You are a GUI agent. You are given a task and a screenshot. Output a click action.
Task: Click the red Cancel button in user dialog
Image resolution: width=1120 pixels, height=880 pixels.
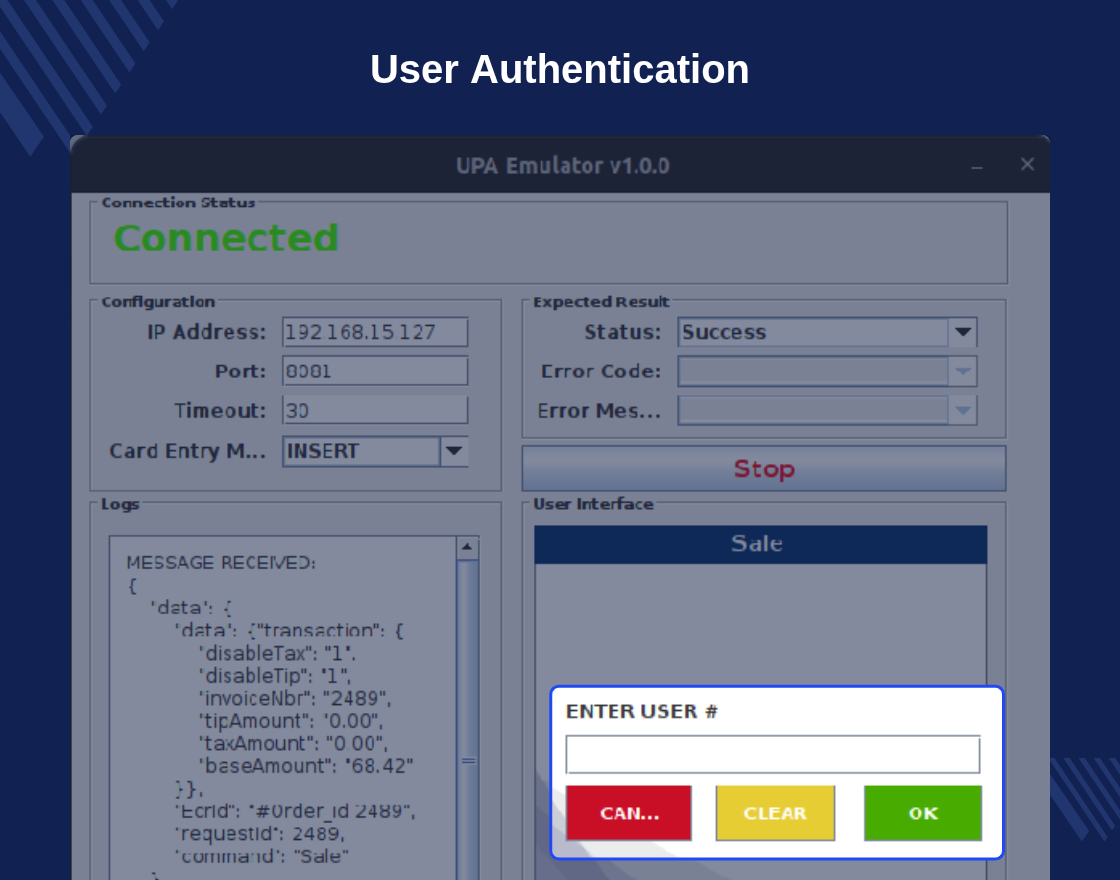[629, 813]
